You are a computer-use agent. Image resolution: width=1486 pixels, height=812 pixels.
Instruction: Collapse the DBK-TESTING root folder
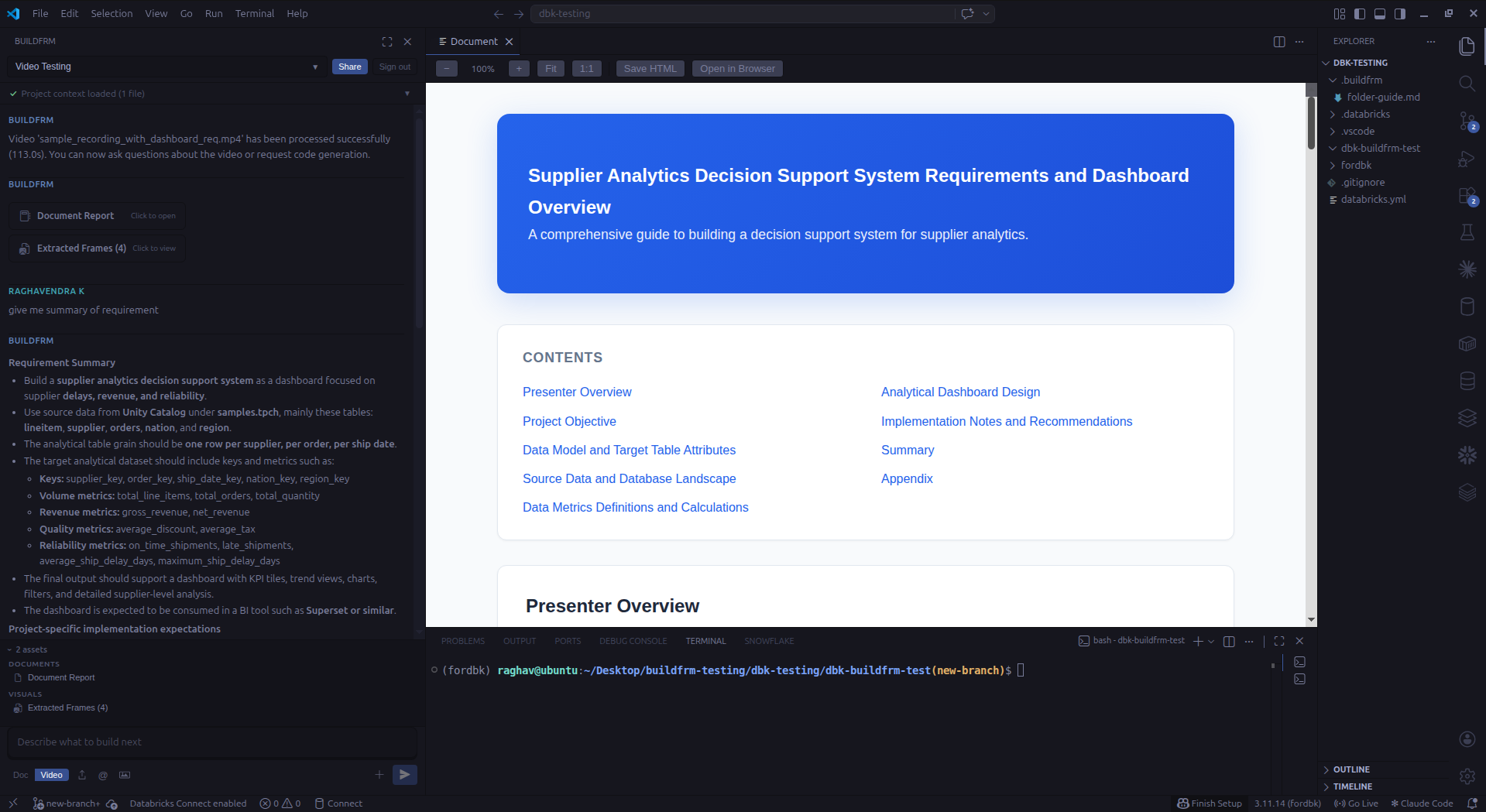[1360, 63]
